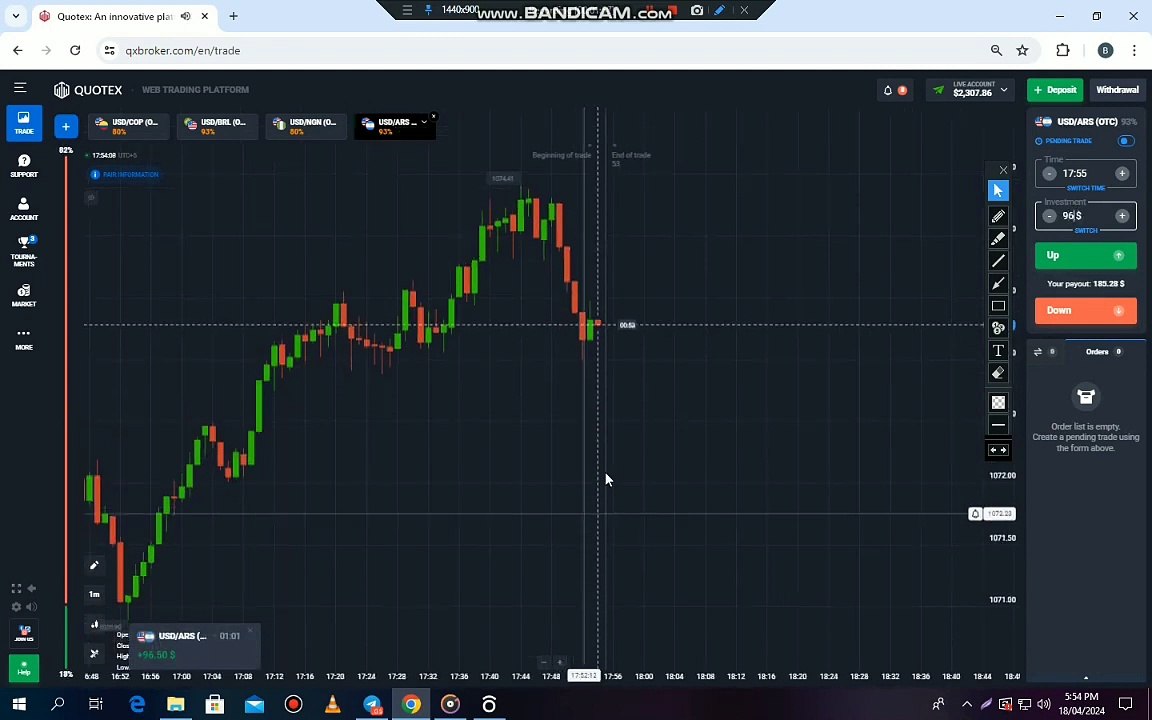Screen dimensions: 1152x720
Task: Click the green Deposit button
Action: 1055,90
